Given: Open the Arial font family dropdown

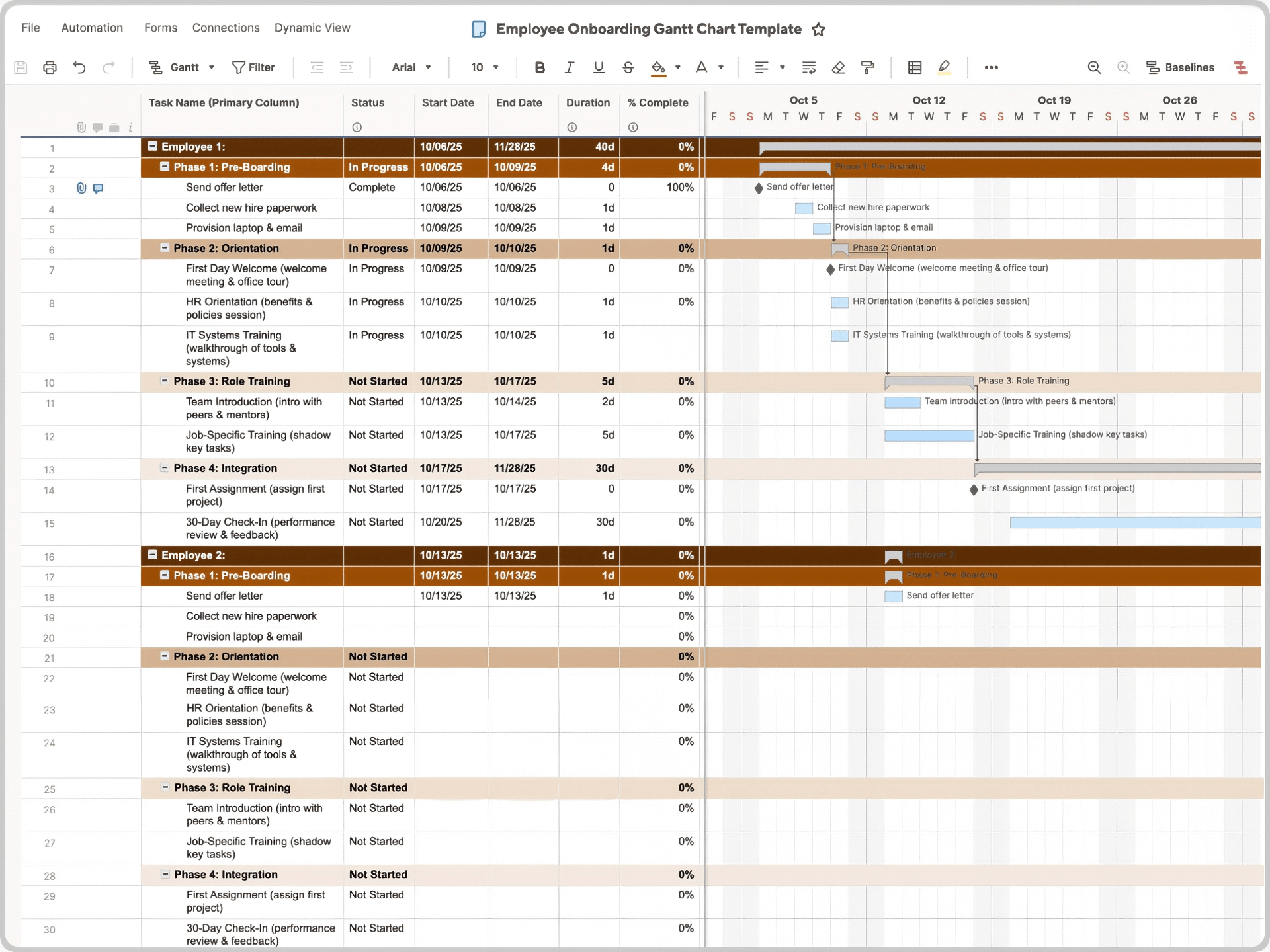Looking at the screenshot, I should pyautogui.click(x=411, y=67).
